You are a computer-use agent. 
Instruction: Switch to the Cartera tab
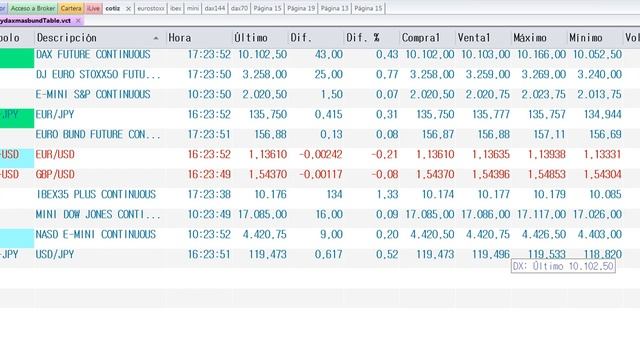71,8
